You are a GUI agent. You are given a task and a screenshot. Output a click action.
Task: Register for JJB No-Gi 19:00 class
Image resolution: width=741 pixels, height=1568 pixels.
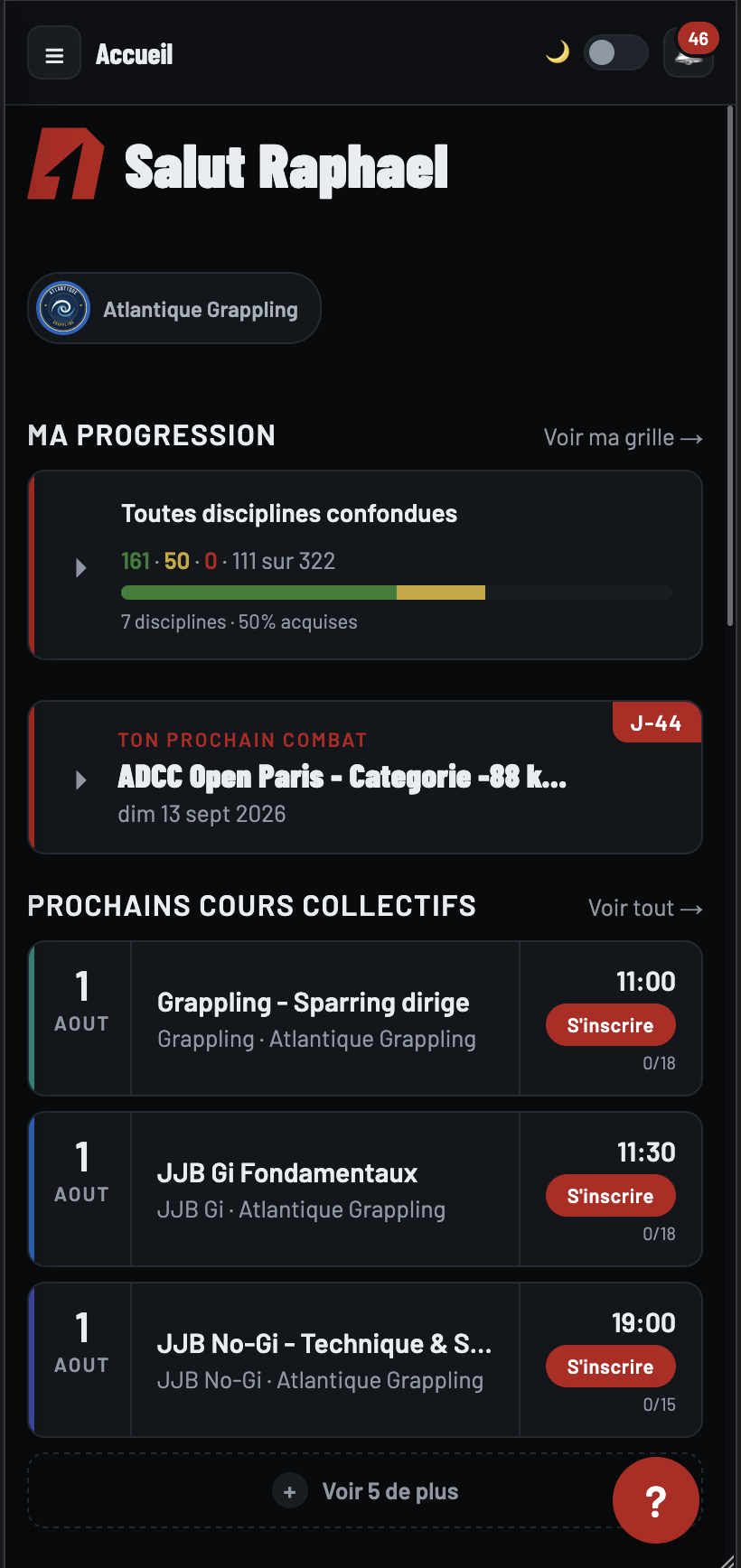point(611,1367)
